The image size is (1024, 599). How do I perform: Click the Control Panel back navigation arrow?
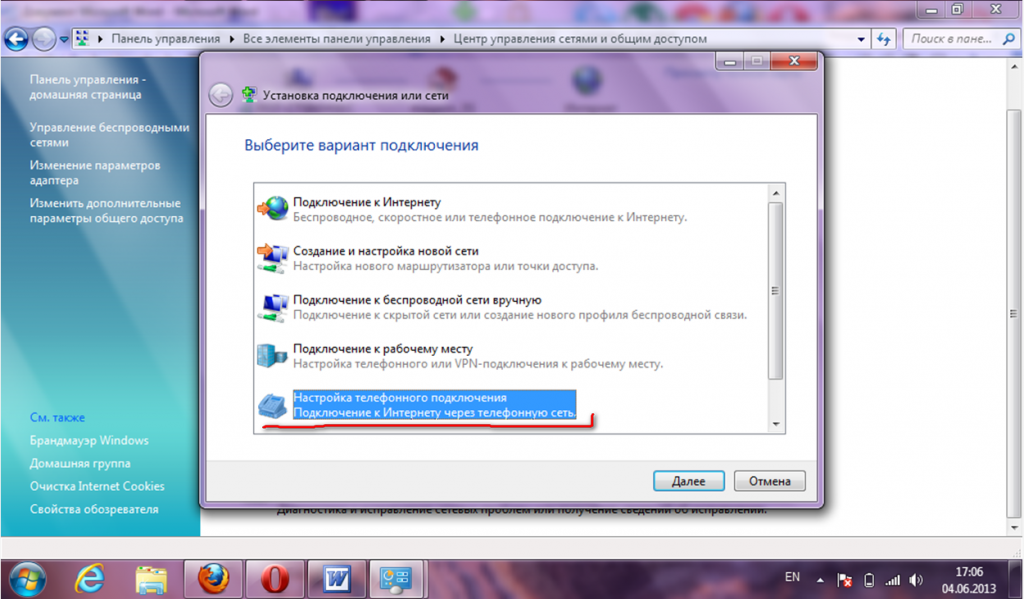tap(16, 39)
